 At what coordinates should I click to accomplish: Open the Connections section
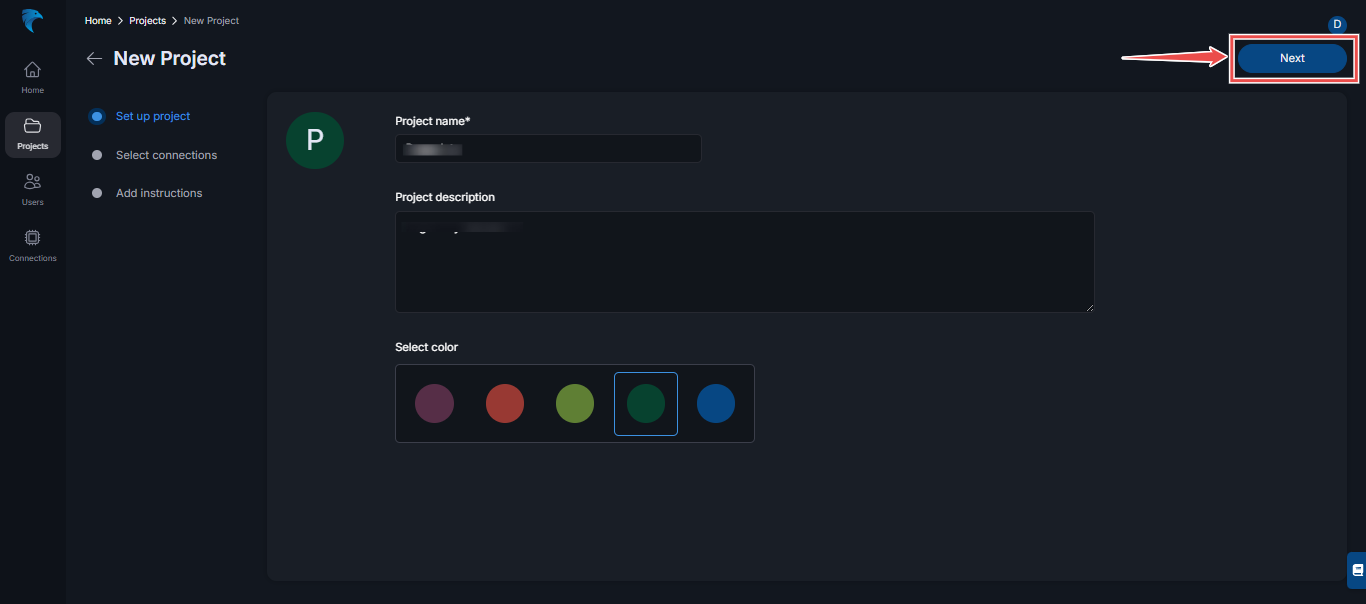(x=32, y=243)
